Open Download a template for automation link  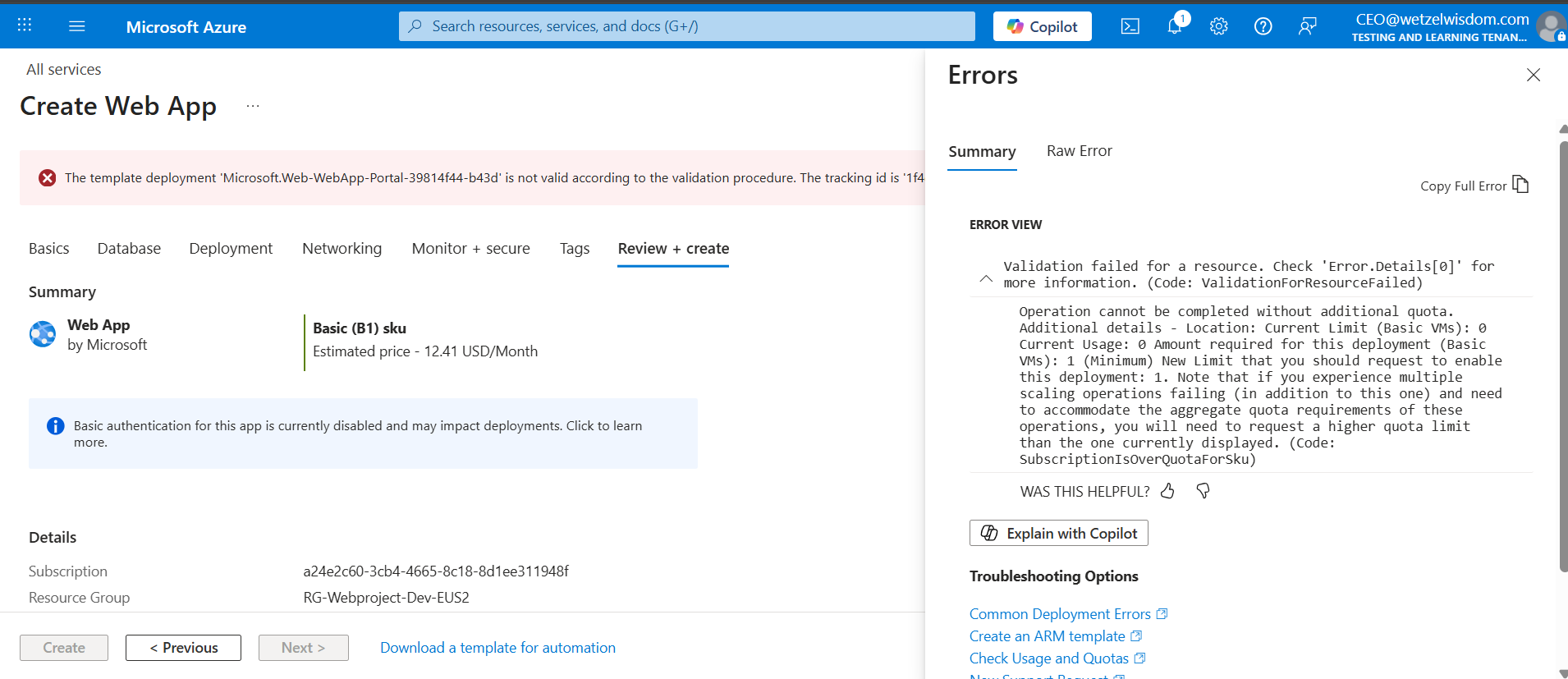click(497, 648)
